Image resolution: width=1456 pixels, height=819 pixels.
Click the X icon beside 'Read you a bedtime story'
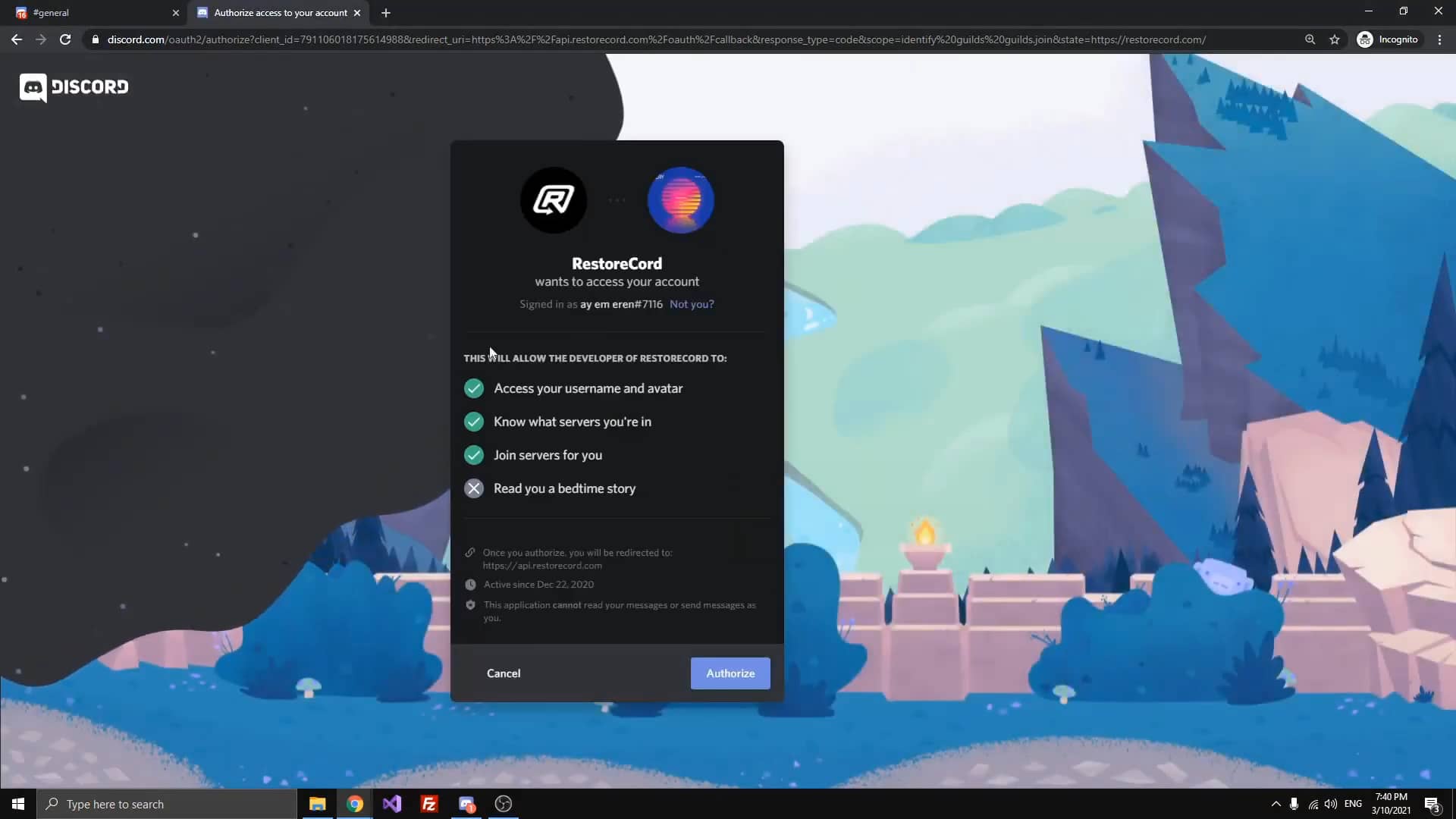[474, 488]
